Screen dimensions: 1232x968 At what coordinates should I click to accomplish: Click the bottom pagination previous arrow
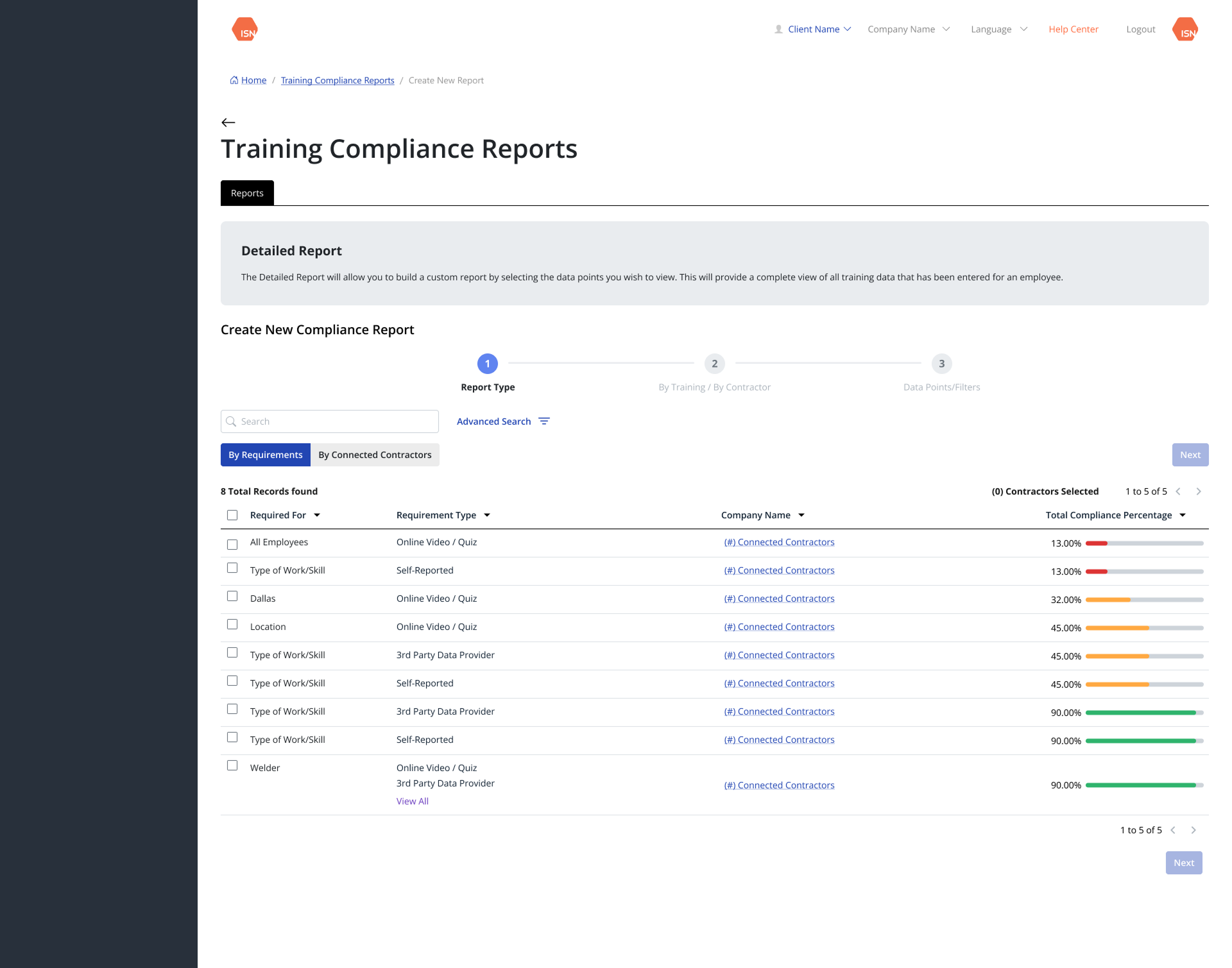[1173, 830]
